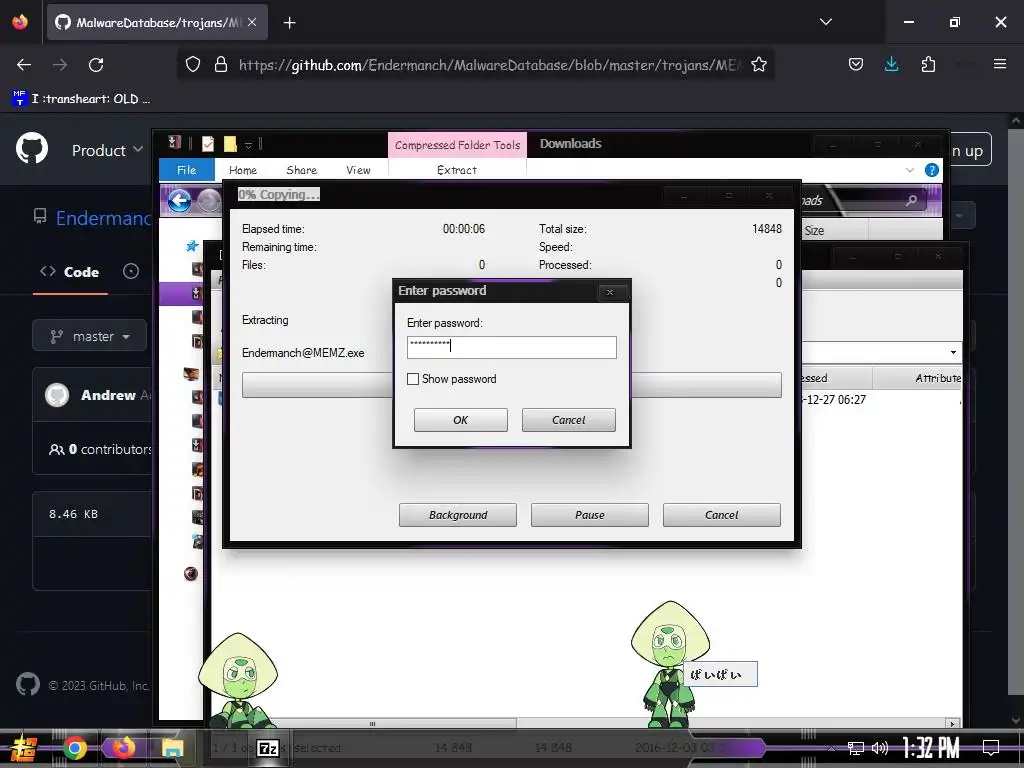Click the Explorer search magnifier icon
Image resolution: width=1024 pixels, height=768 pixels.
pyautogui.click(x=912, y=200)
